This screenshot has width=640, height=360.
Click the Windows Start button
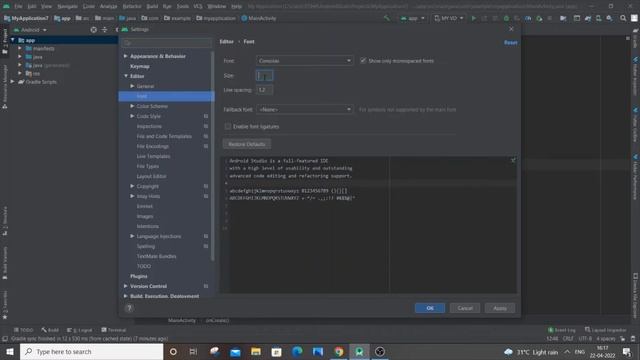(x=10, y=351)
